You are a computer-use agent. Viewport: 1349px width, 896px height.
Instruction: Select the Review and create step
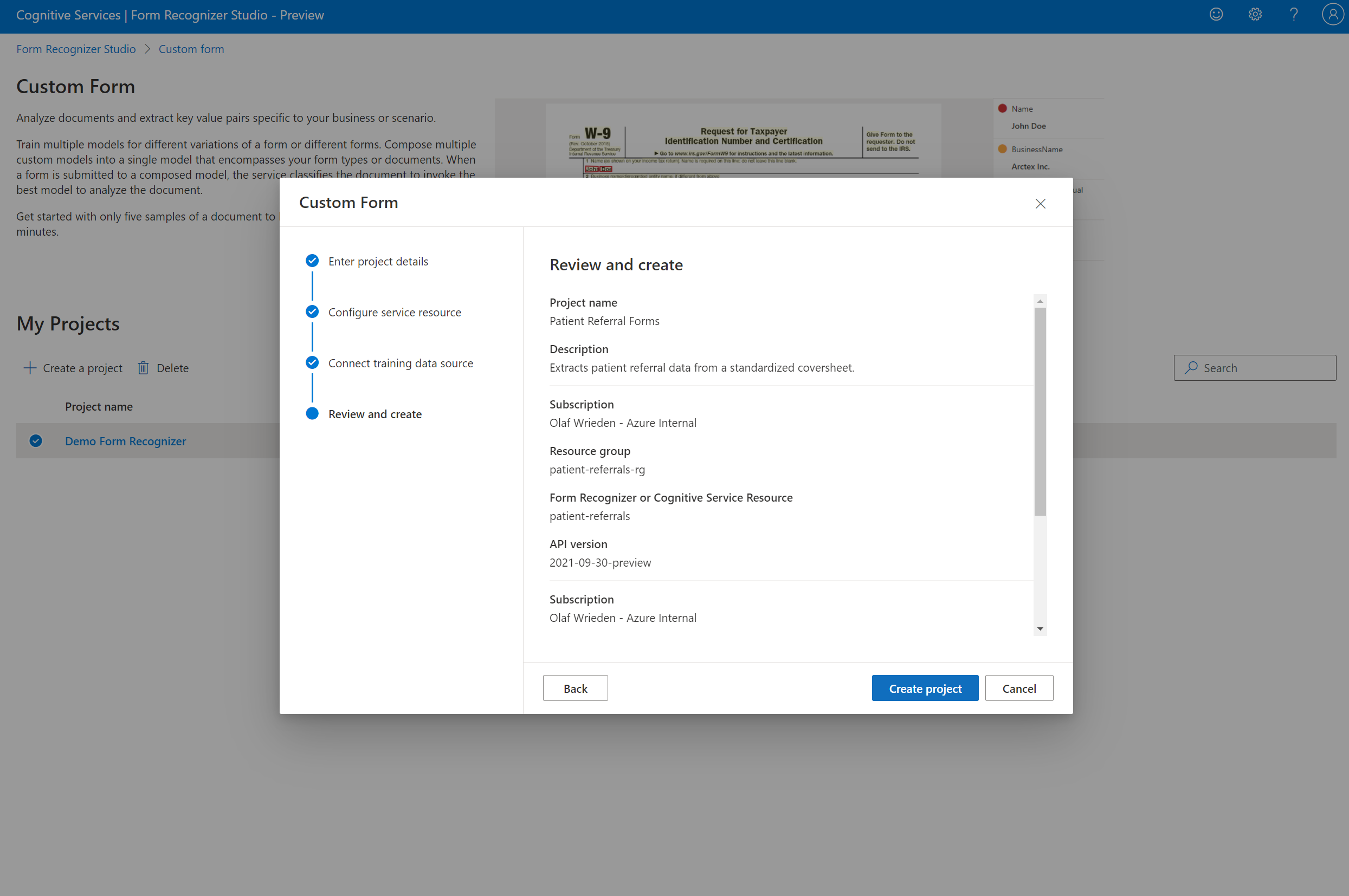[x=375, y=414]
